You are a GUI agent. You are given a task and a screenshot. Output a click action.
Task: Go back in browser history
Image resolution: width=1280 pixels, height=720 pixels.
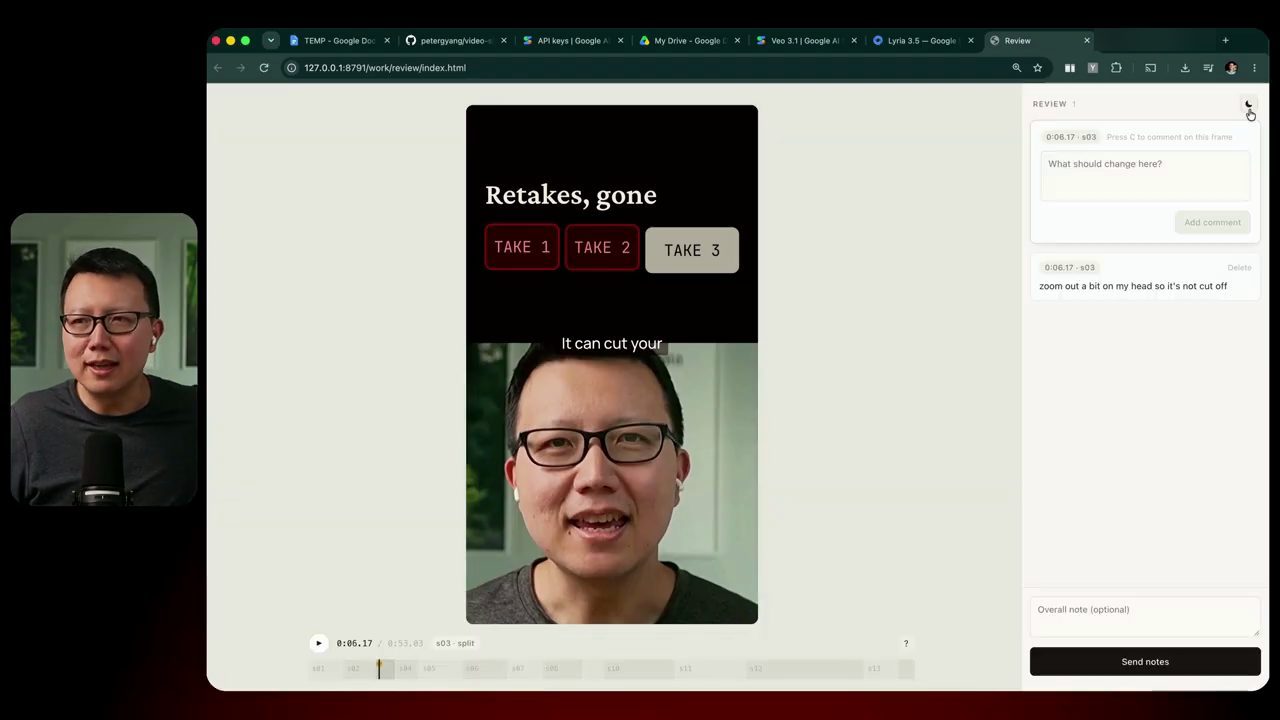coord(218,68)
